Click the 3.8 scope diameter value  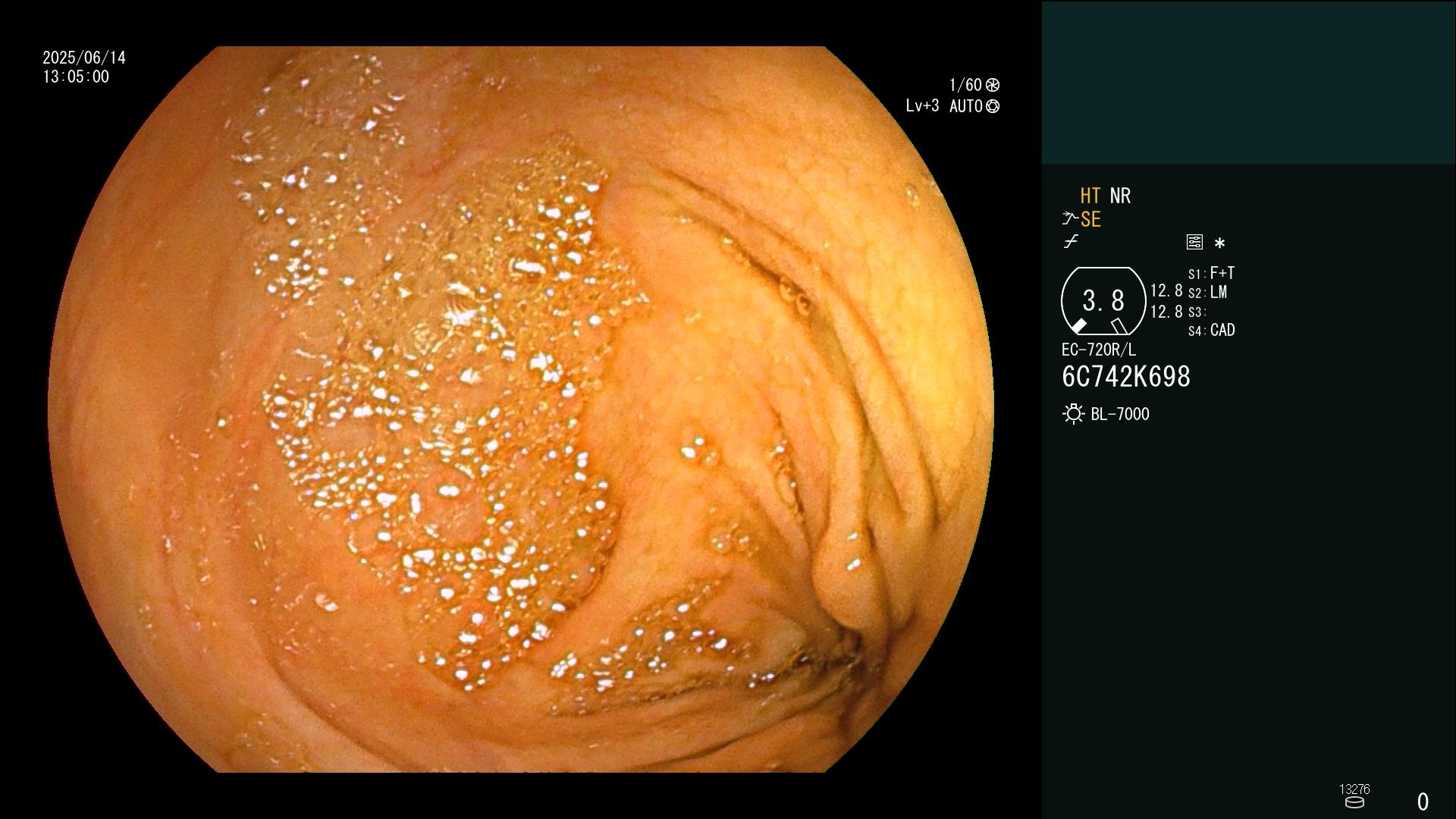coord(1103,301)
